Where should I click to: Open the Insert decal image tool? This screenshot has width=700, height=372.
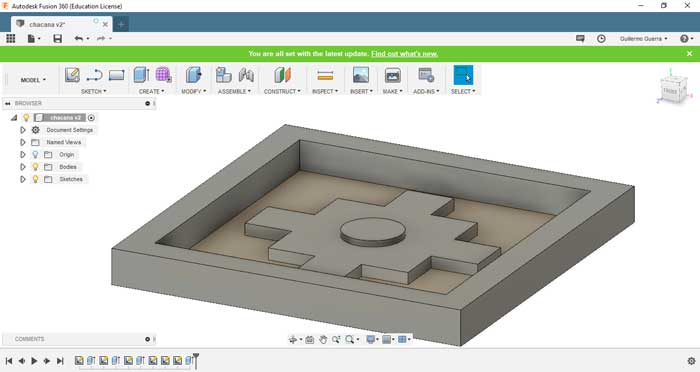pyautogui.click(x=361, y=75)
